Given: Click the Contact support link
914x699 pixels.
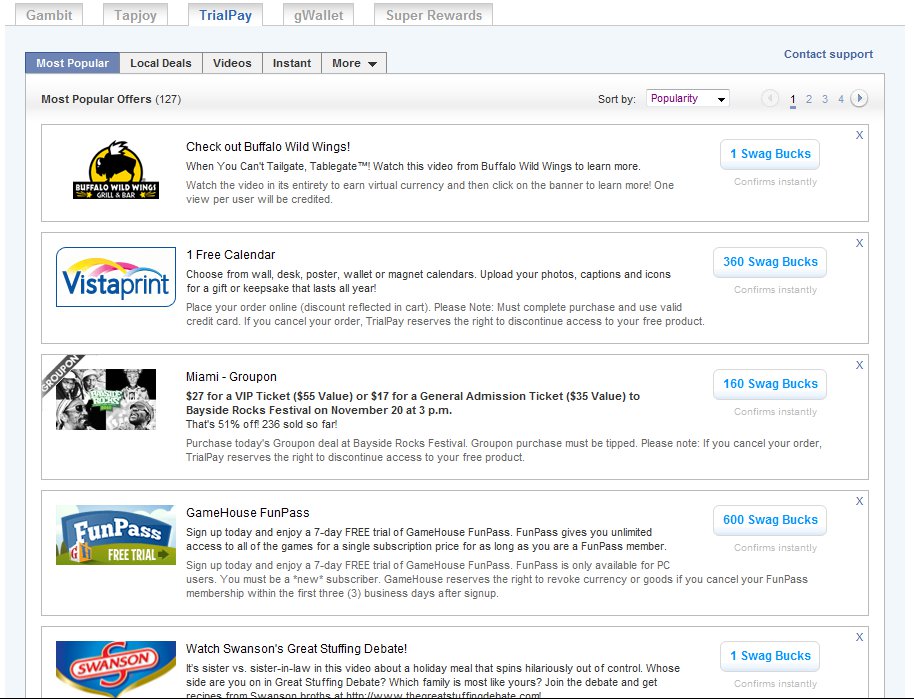Looking at the screenshot, I should tap(828, 54).
